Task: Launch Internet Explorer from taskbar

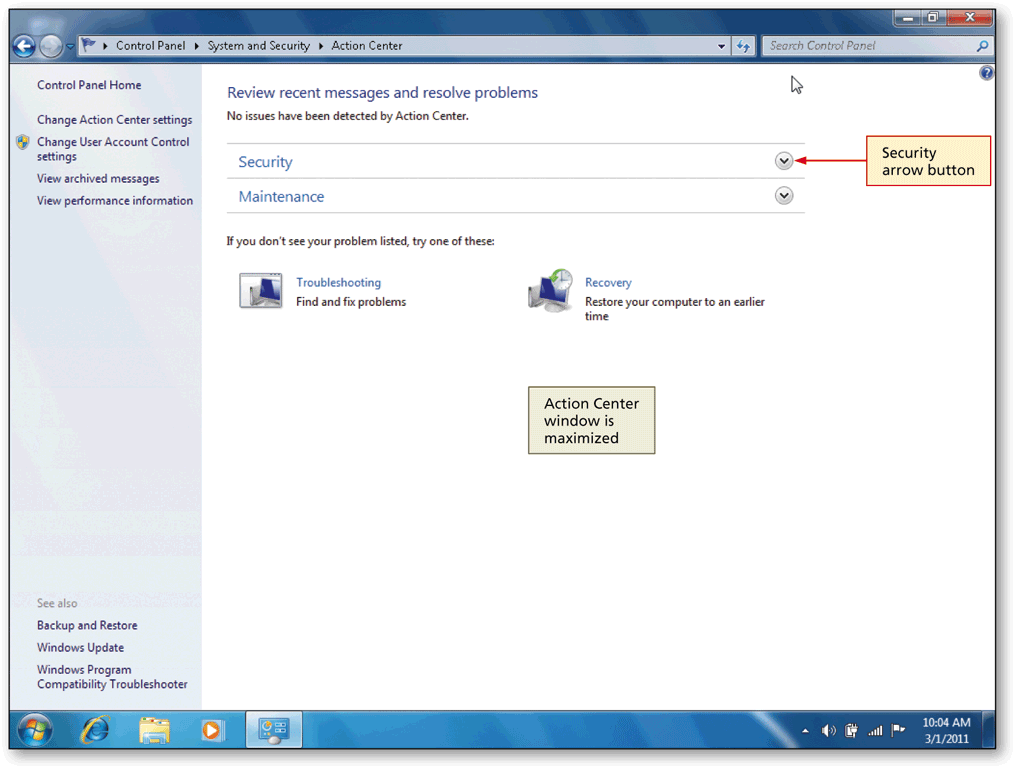Action: [95, 730]
